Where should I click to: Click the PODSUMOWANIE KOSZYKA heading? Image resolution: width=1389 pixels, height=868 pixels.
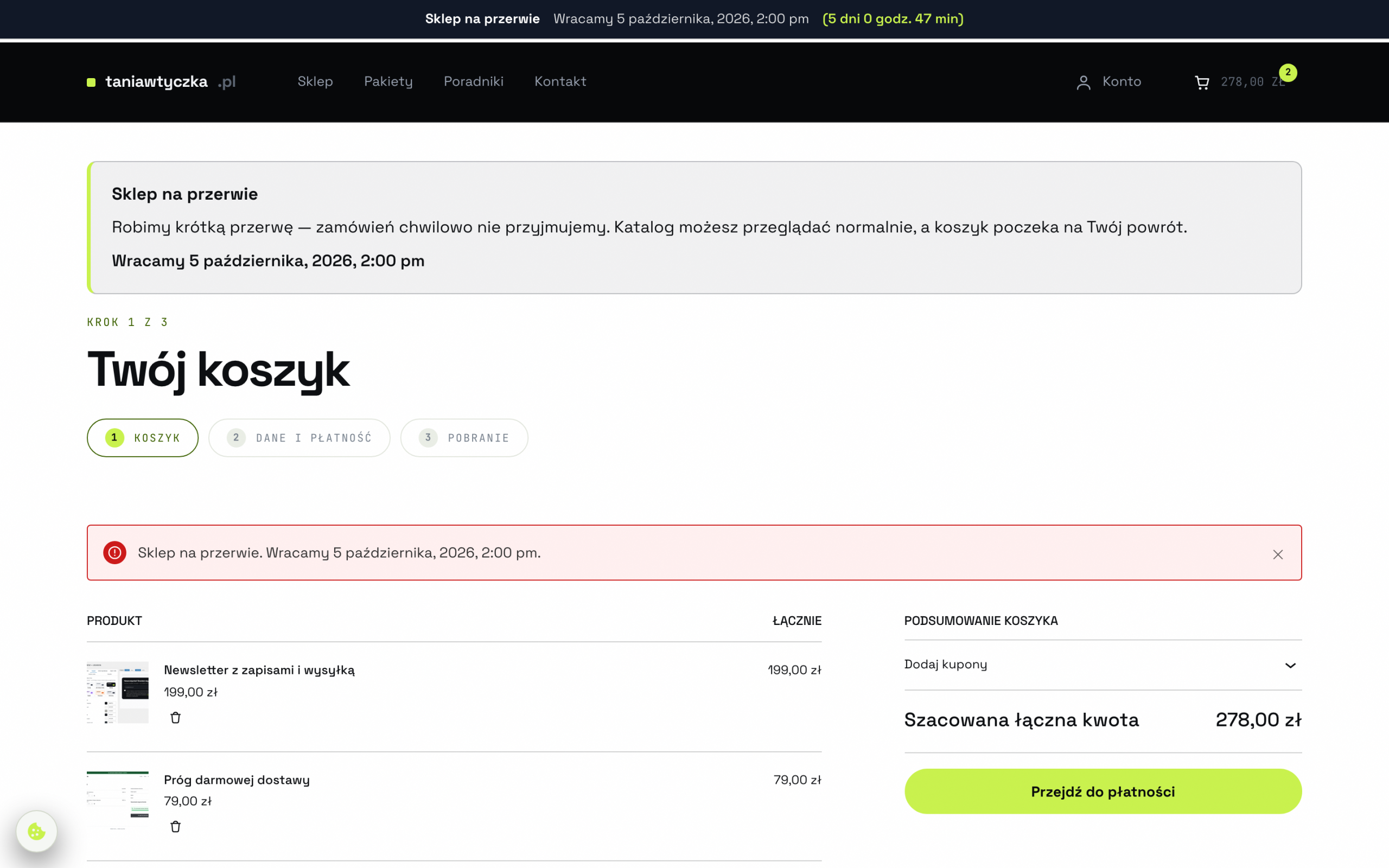(x=981, y=621)
